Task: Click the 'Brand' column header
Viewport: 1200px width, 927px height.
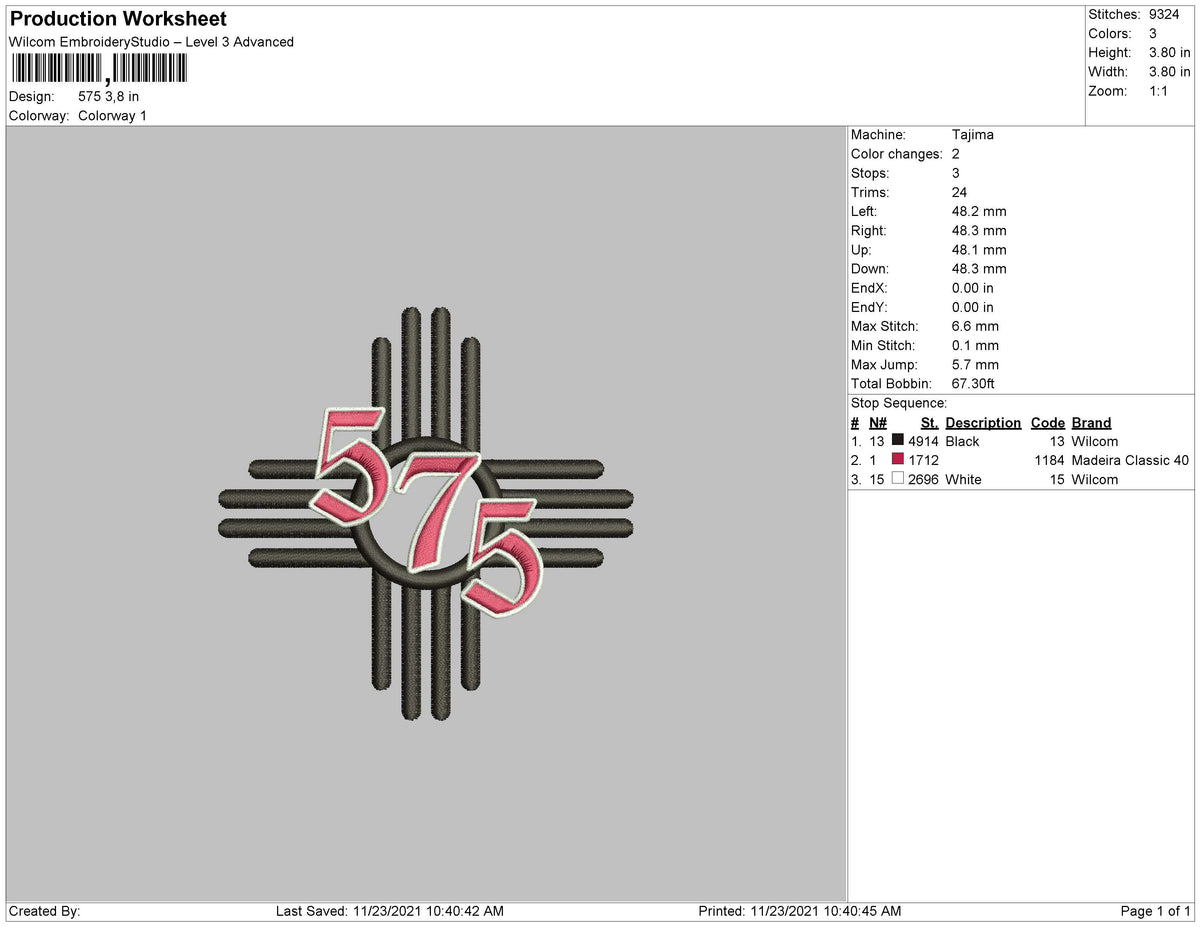Action: click(x=1091, y=423)
